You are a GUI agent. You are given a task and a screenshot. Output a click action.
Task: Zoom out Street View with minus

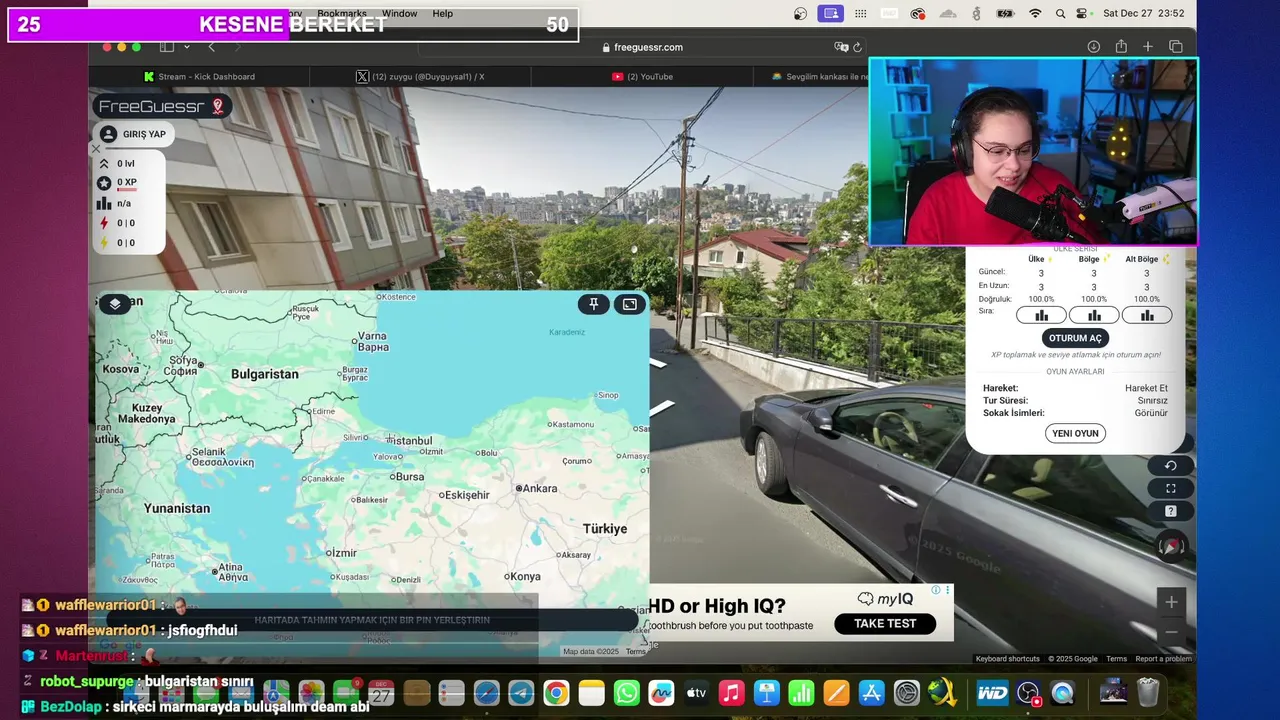pyautogui.click(x=1171, y=632)
